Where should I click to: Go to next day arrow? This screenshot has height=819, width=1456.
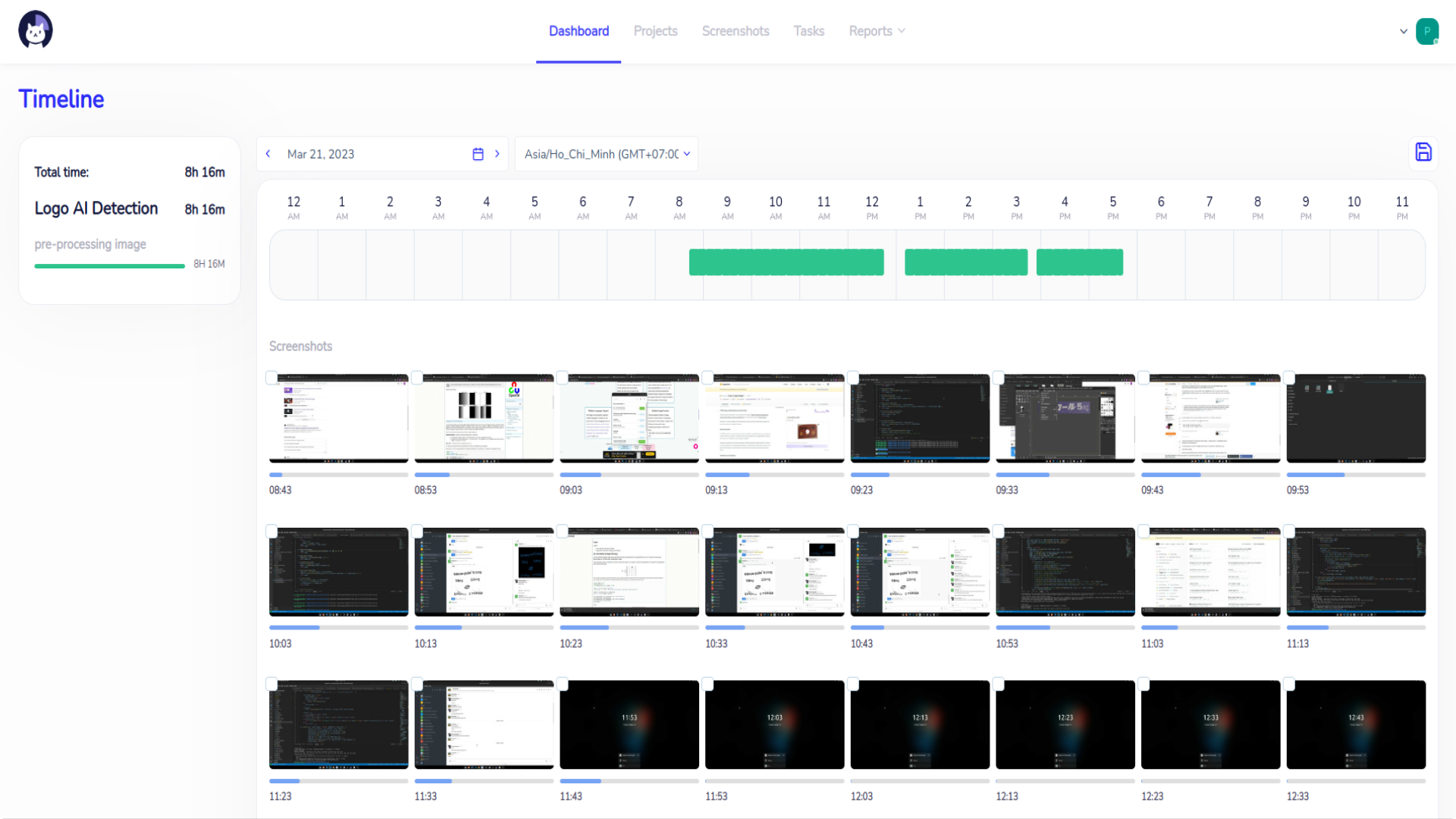pyautogui.click(x=497, y=154)
